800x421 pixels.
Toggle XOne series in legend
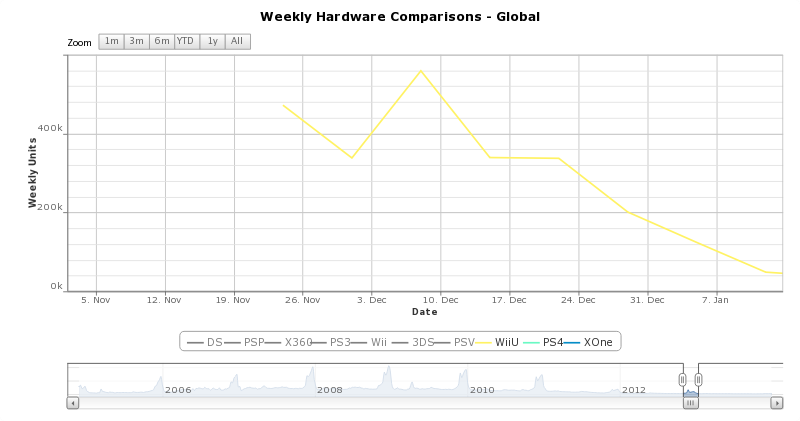588,342
